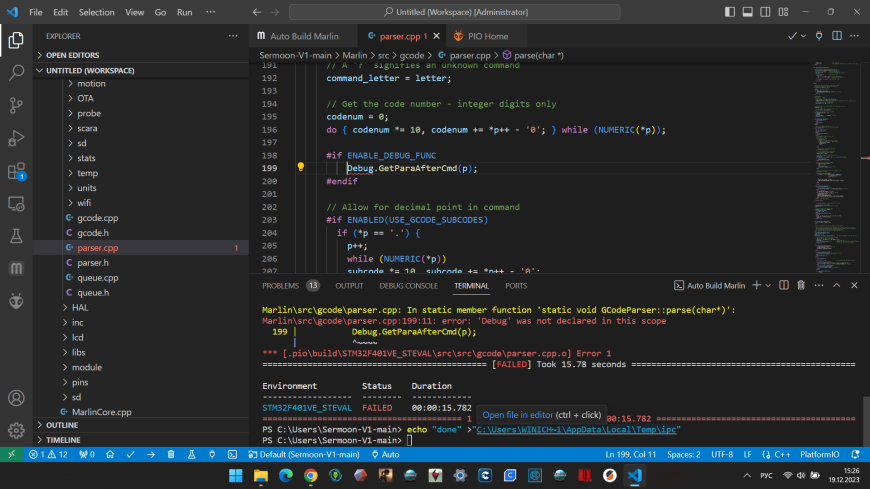Open the Search view in activity bar
Viewport: 870px width, 489px height.
(x=16, y=72)
